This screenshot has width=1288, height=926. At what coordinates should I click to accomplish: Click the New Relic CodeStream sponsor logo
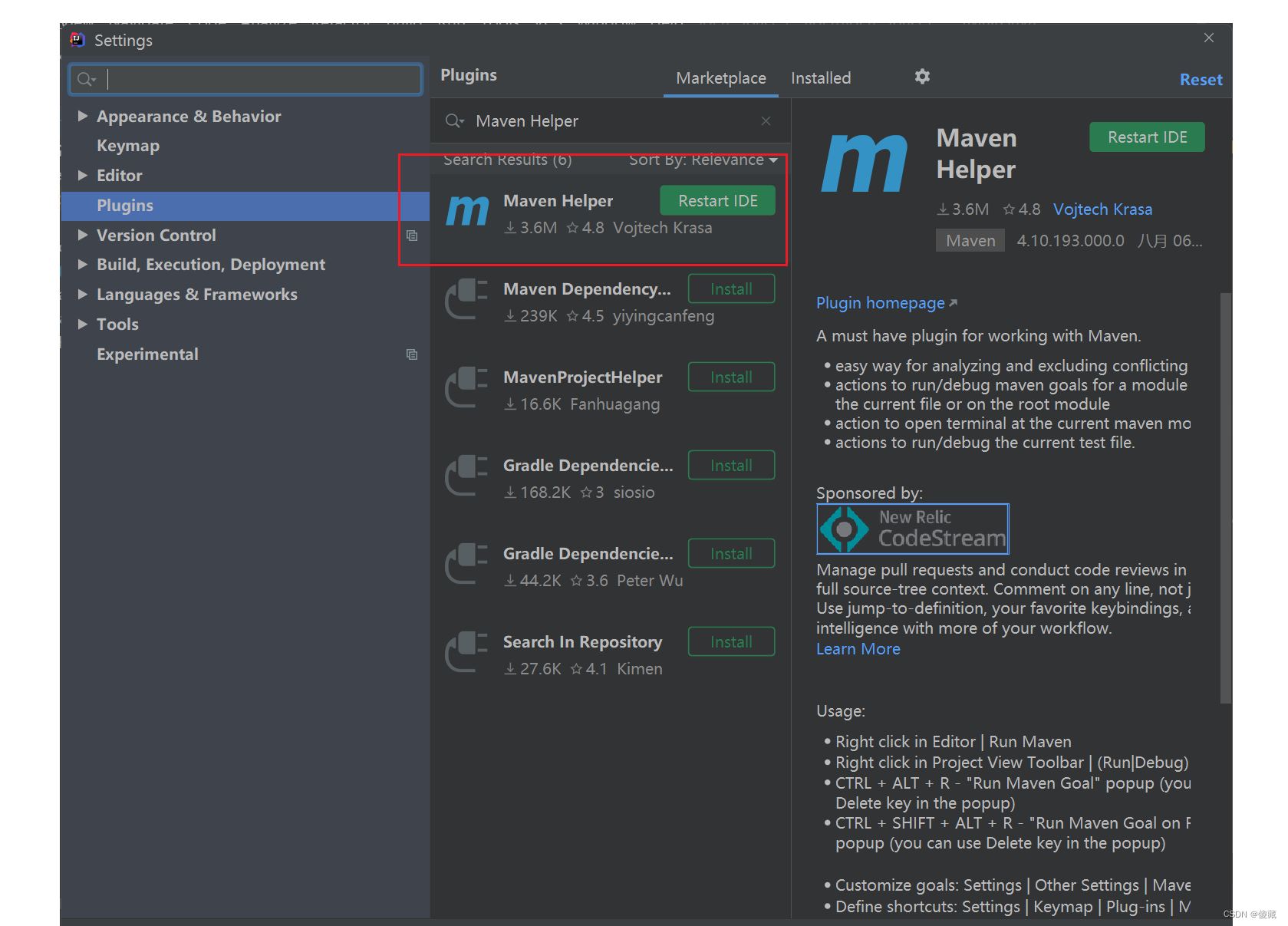[913, 529]
